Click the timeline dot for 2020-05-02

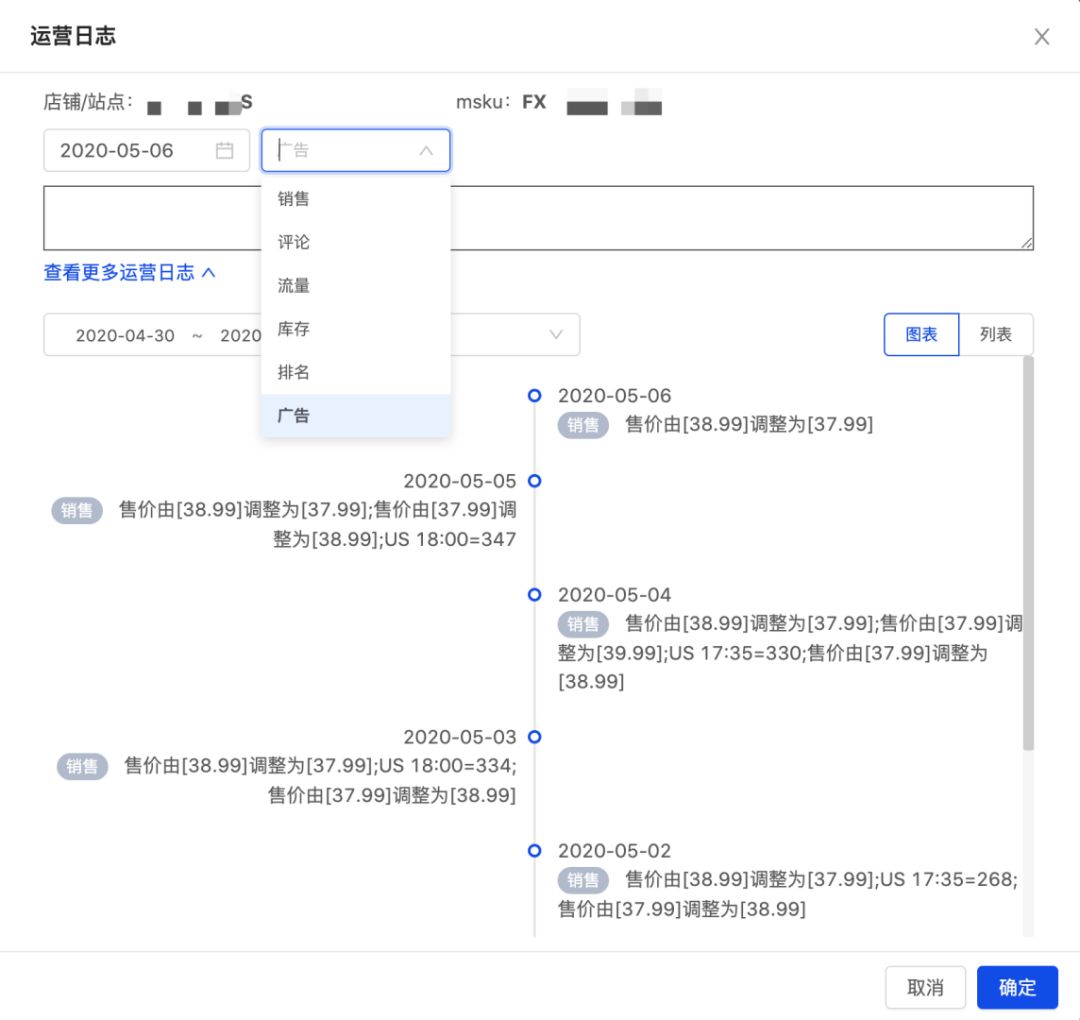(536, 851)
